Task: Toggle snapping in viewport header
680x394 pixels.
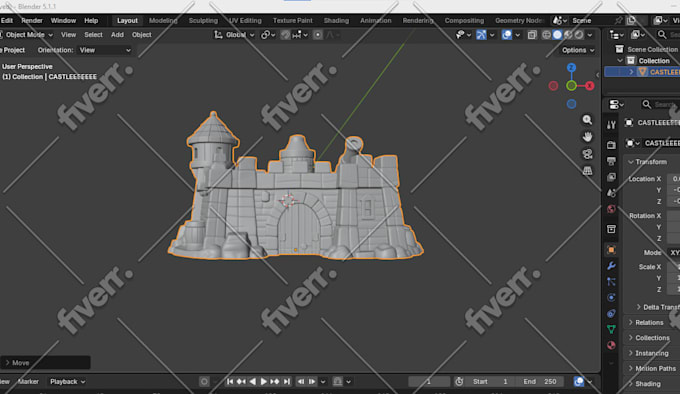Action: click(x=285, y=35)
